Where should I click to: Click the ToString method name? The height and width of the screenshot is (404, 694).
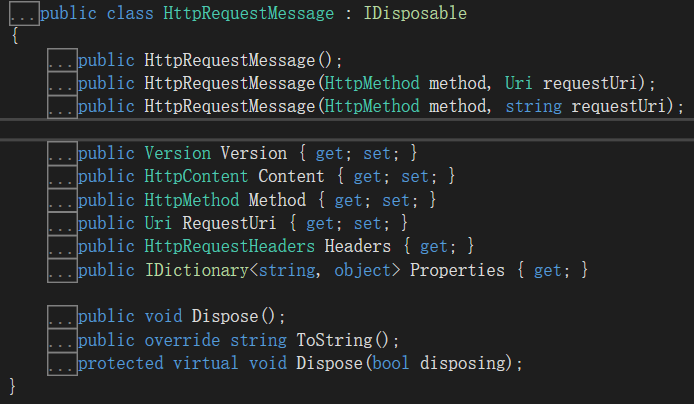coord(334,340)
